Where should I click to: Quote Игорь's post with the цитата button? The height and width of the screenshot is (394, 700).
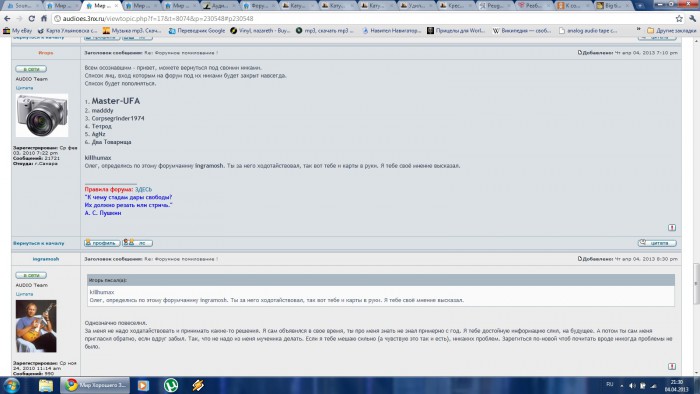click(657, 243)
